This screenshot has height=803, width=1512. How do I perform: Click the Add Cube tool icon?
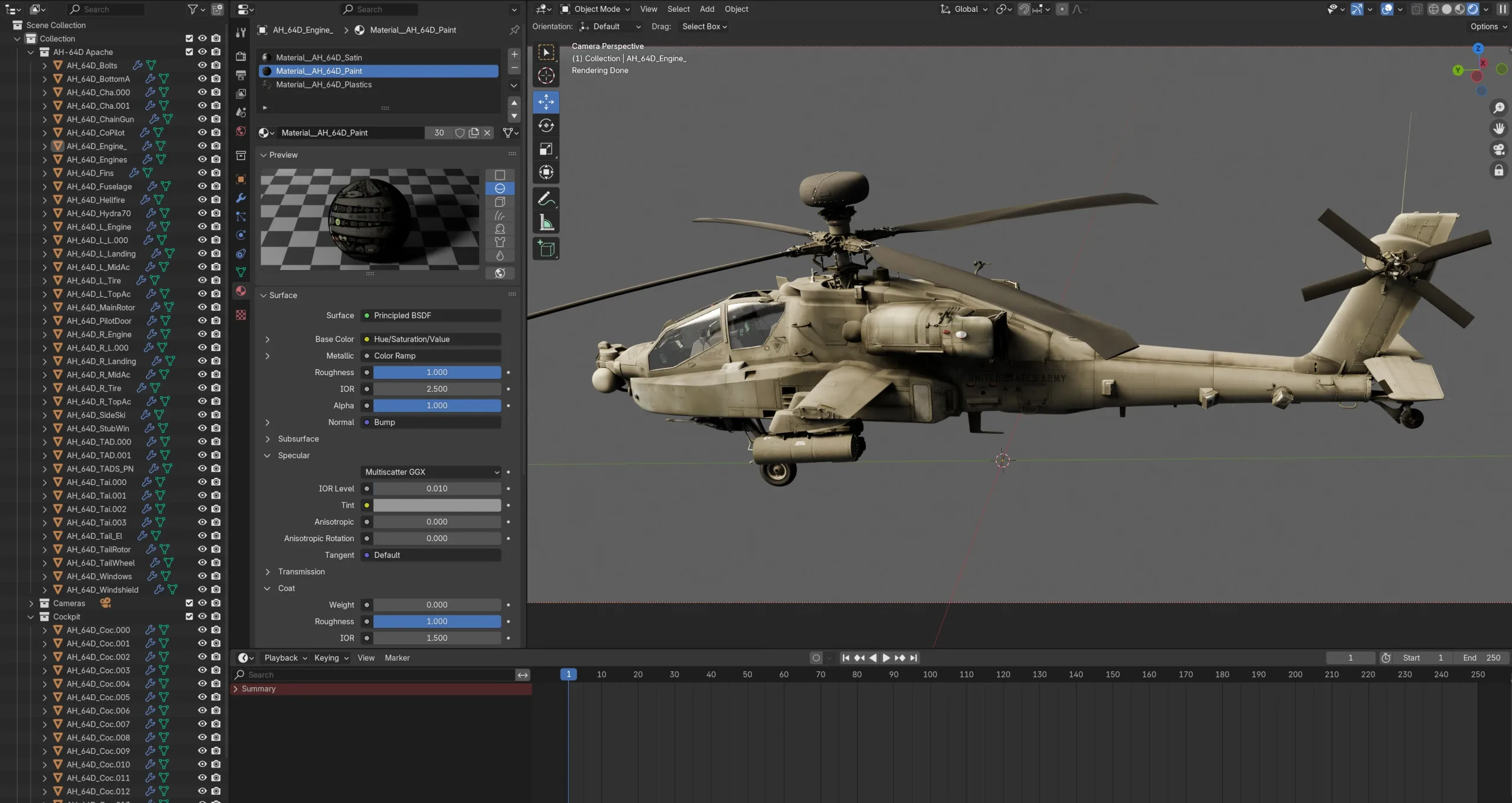[x=546, y=249]
